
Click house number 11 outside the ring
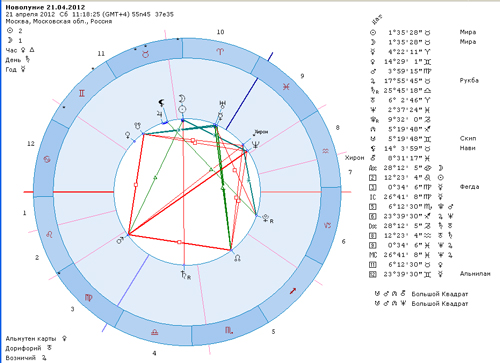pos(101,53)
